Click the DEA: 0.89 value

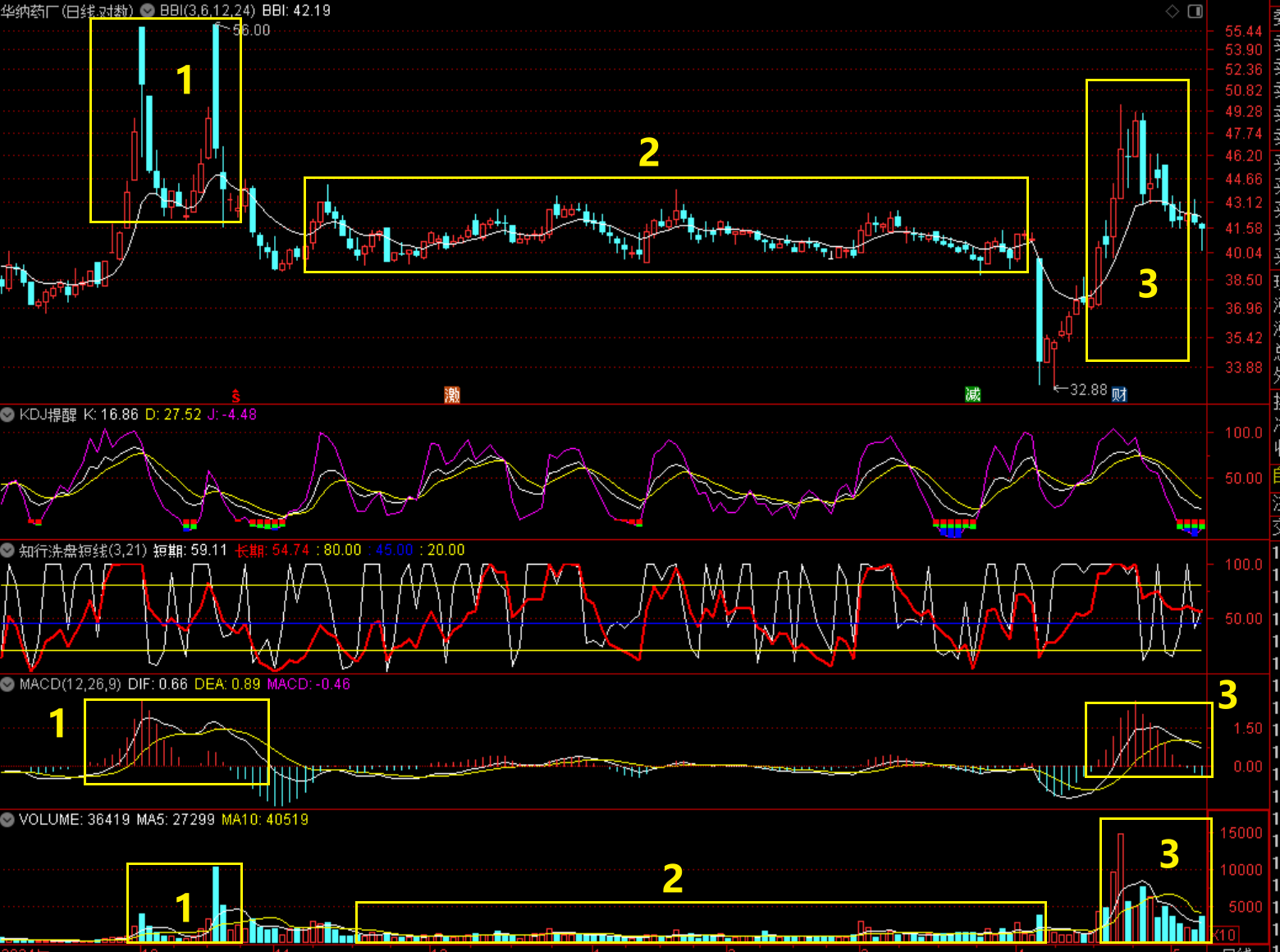tap(227, 684)
